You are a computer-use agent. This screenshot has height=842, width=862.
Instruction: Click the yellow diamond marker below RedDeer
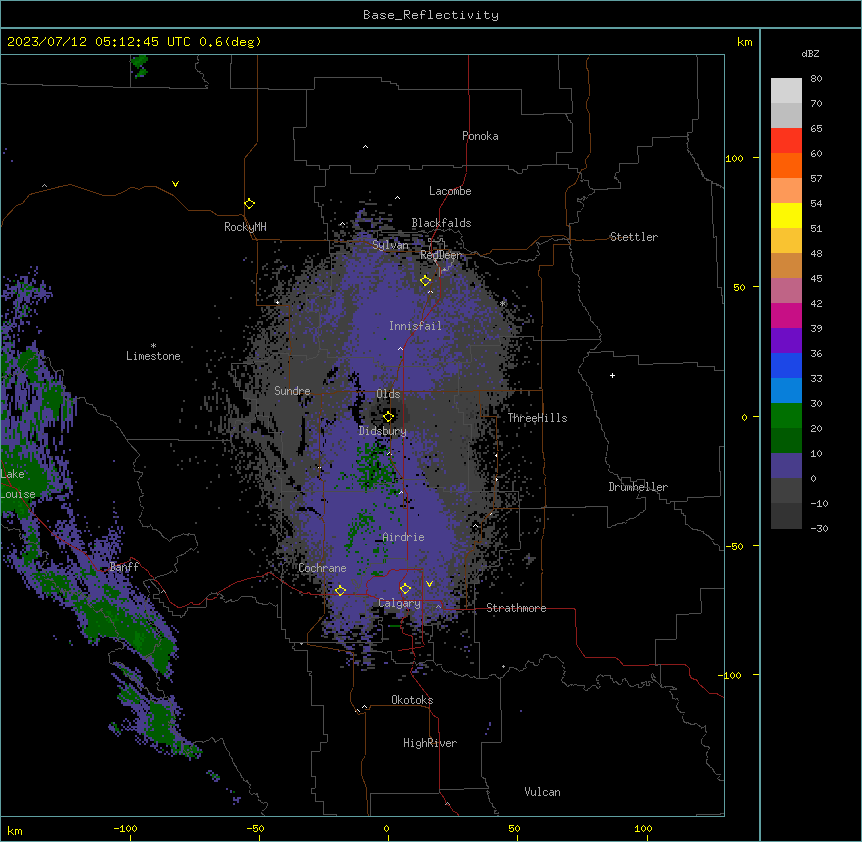click(x=425, y=281)
